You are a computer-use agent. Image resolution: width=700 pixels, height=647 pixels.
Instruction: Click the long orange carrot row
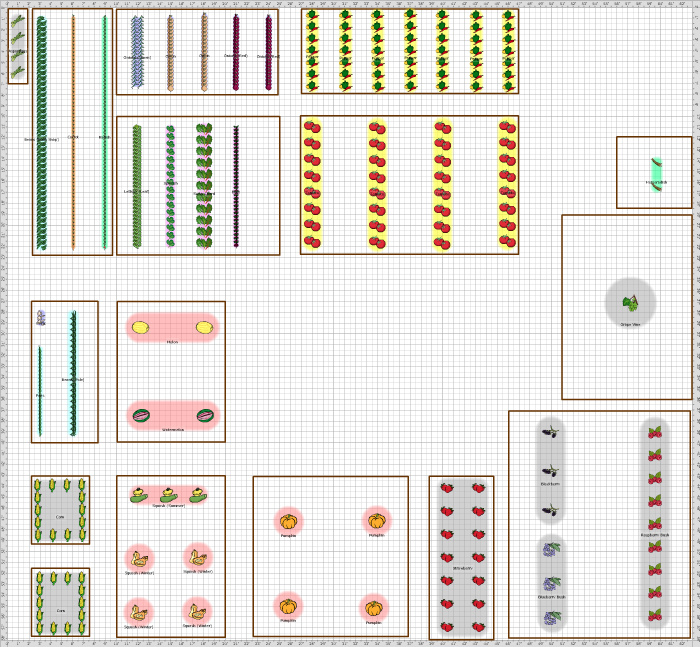(x=73, y=132)
